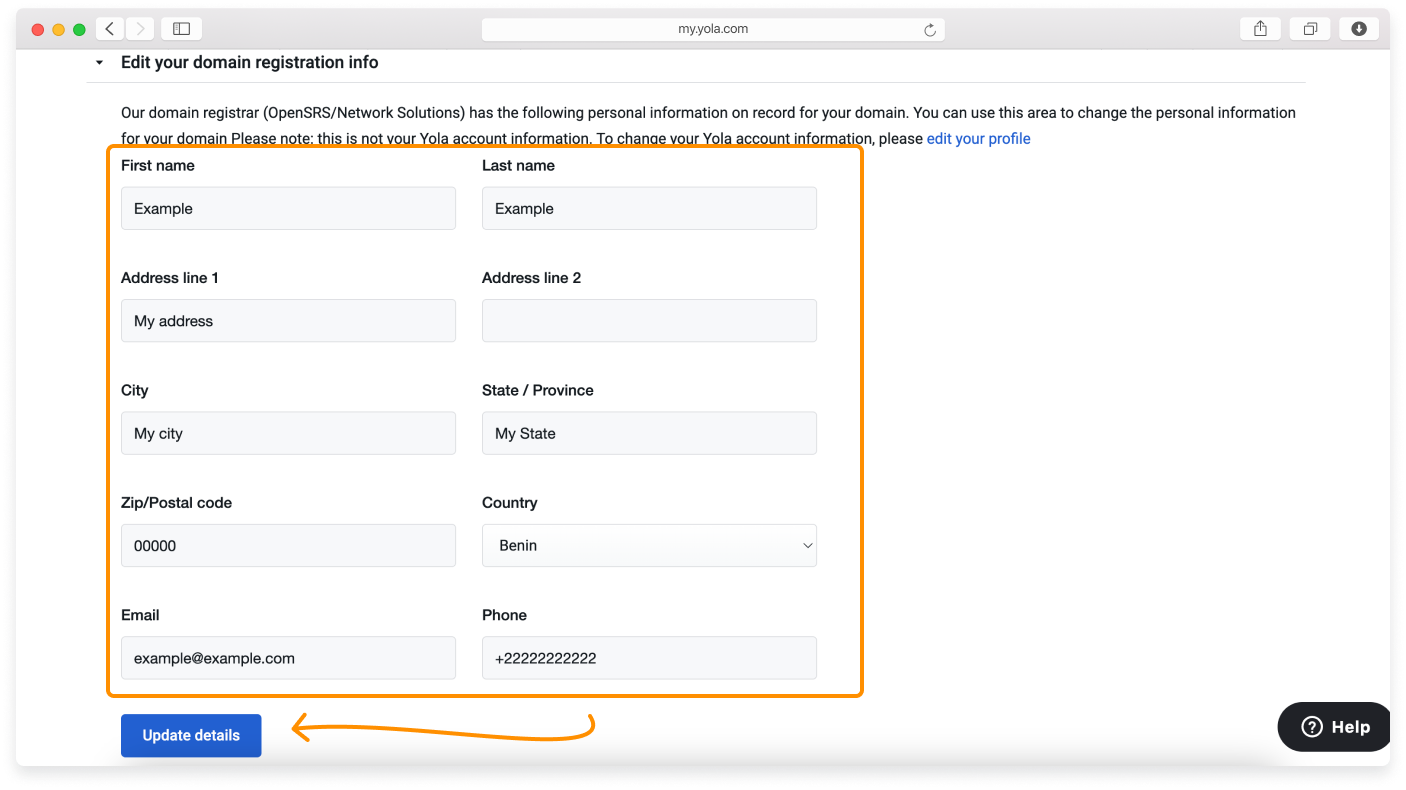Toggle the Safari sidebar icon

click(x=181, y=28)
